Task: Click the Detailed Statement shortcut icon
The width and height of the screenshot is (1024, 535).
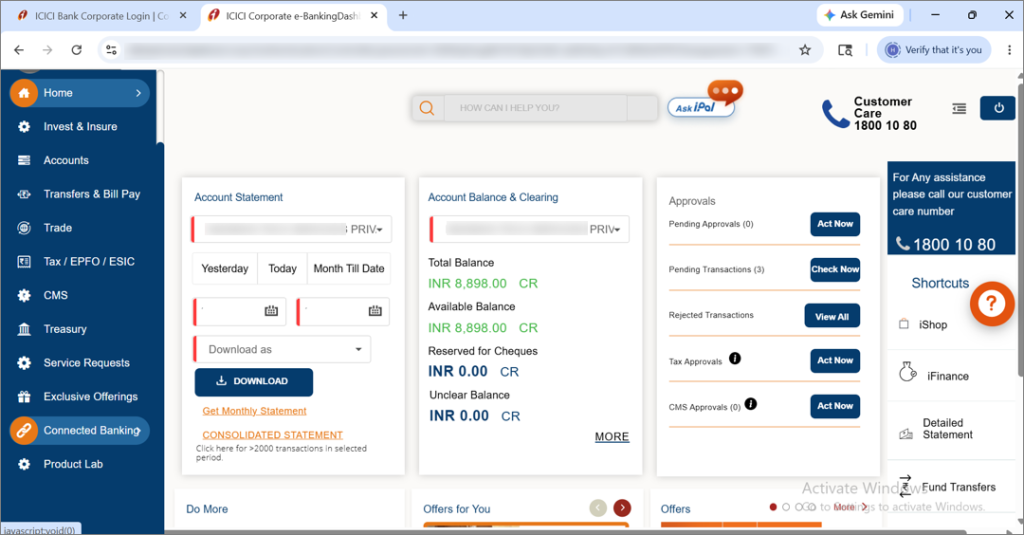Action: pyautogui.click(x=906, y=434)
